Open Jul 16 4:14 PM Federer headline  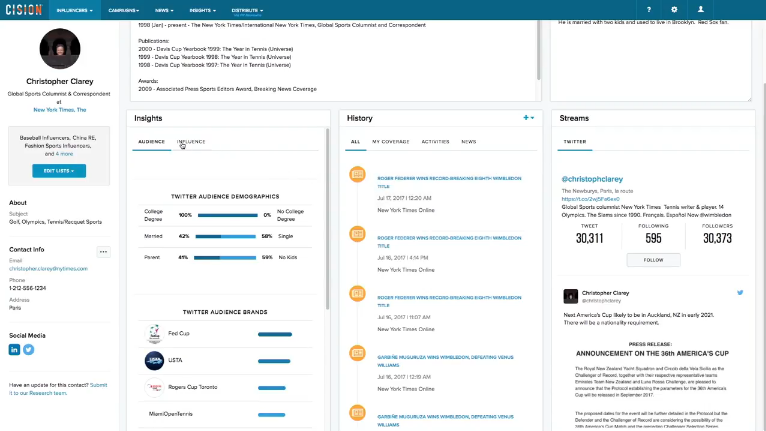click(x=449, y=242)
